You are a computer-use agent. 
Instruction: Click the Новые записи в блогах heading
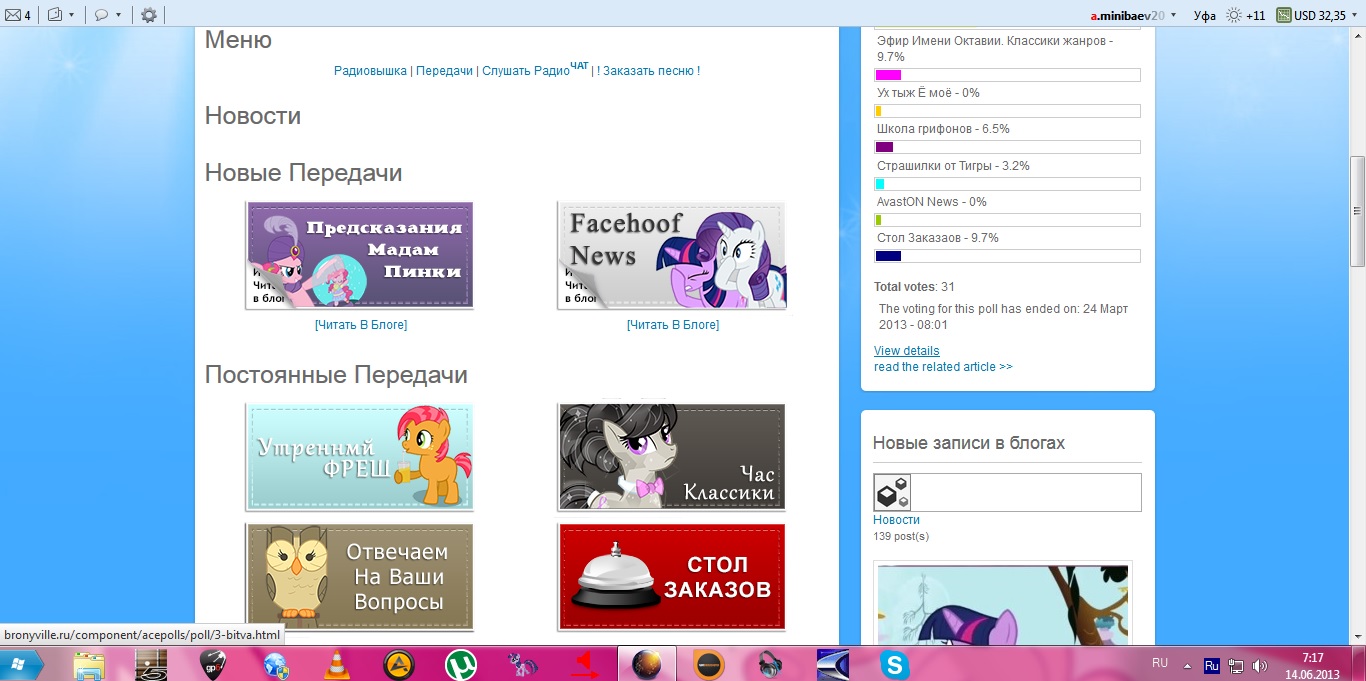(x=969, y=443)
